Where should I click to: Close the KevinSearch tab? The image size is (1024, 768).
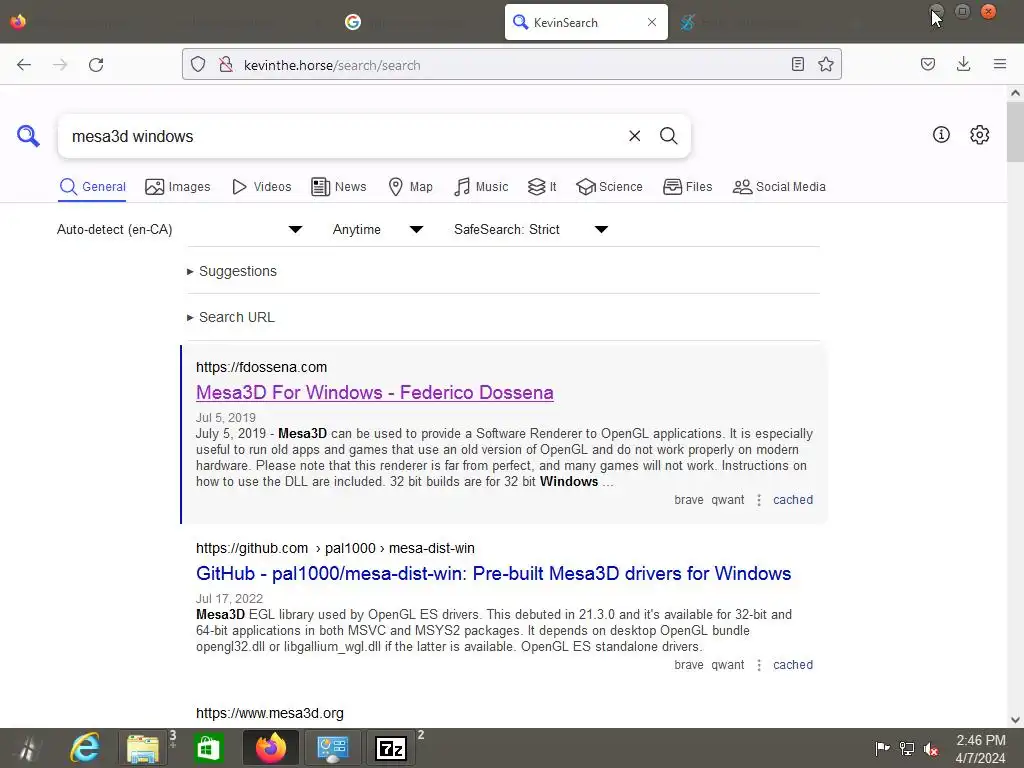[652, 22]
